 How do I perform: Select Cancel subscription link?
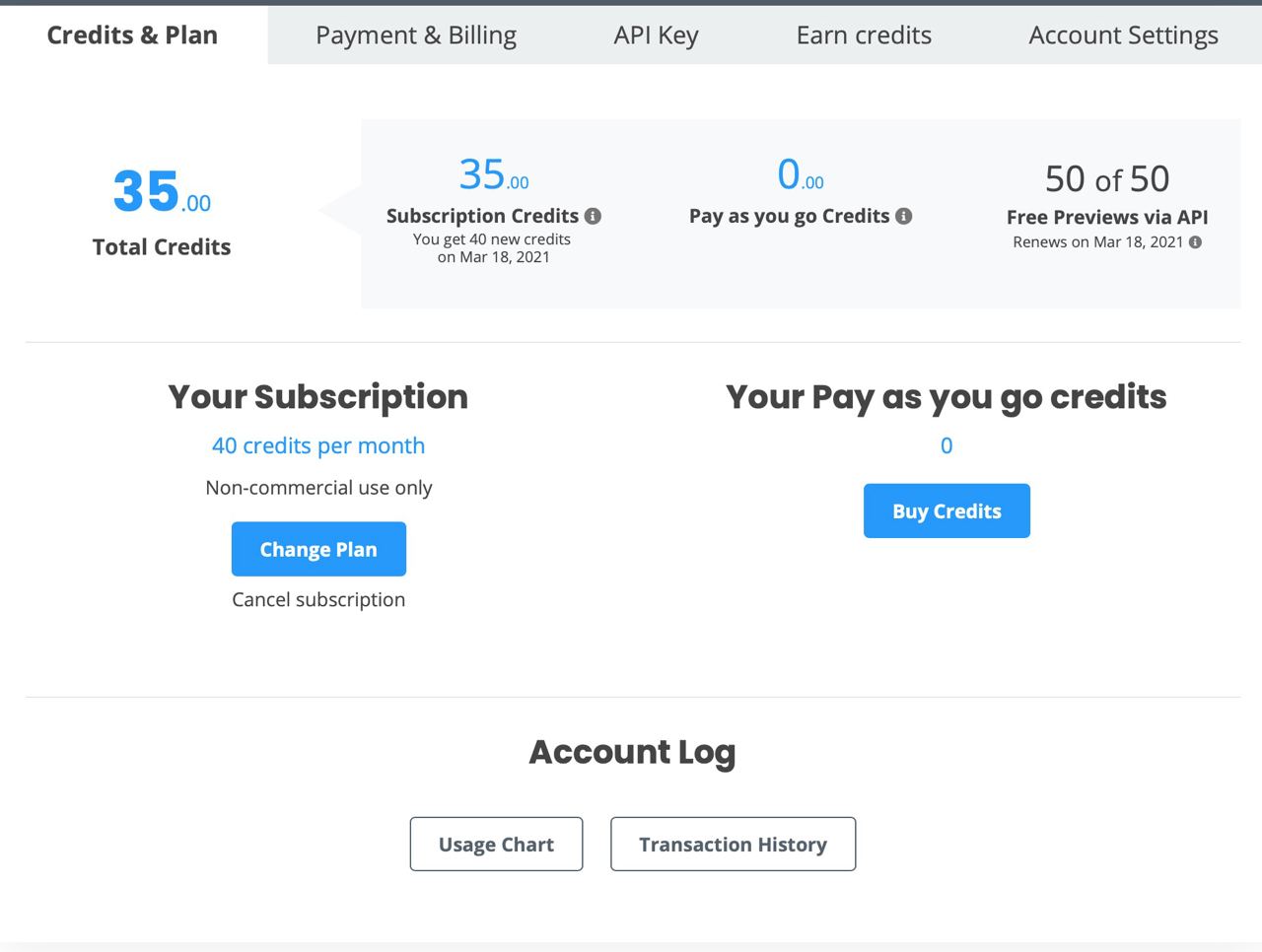pos(318,599)
